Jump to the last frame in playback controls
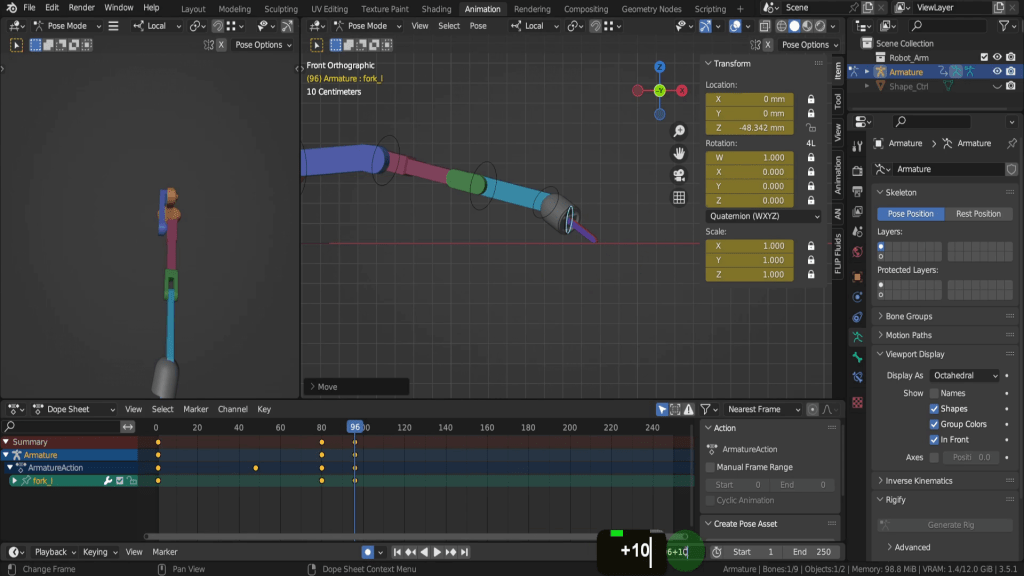Viewport: 1024px width, 576px height. (464, 552)
